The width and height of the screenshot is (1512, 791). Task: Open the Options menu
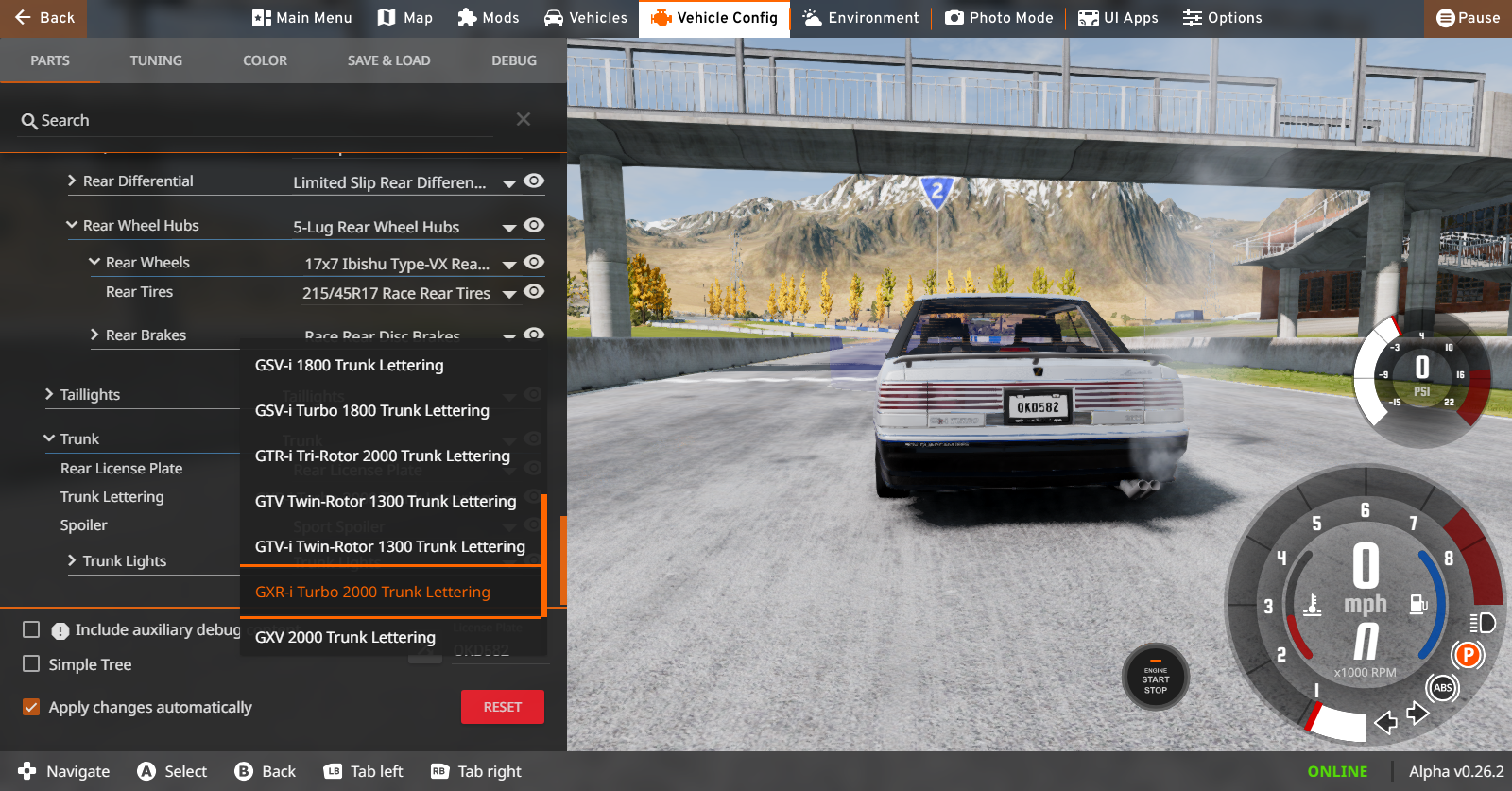(x=1223, y=18)
